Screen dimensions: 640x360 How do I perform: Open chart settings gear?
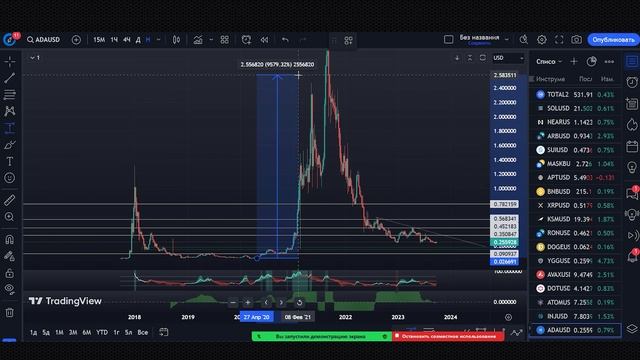tap(542, 40)
